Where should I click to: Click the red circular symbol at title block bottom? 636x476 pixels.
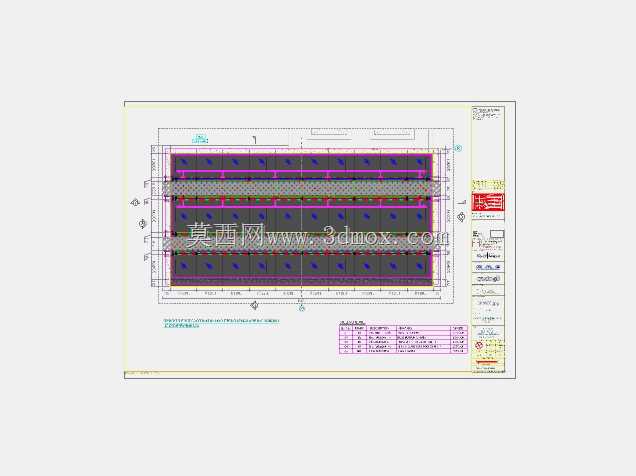479,345
